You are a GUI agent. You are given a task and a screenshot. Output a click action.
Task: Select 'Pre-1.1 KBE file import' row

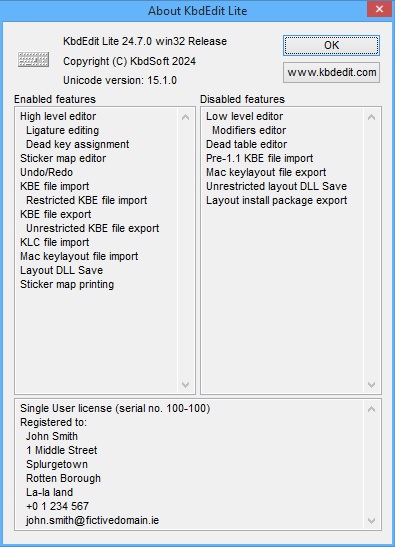[259, 158]
